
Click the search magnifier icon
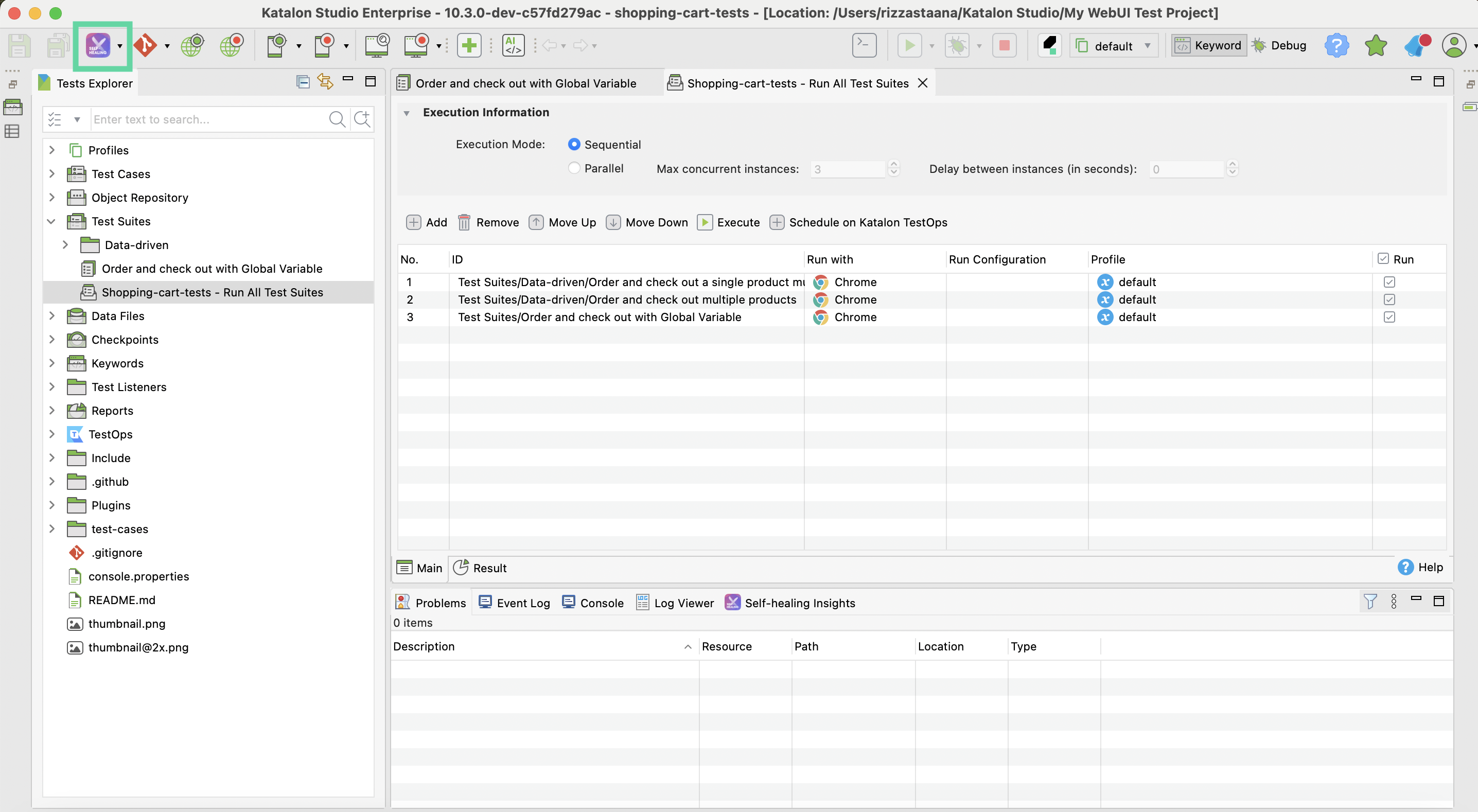[x=338, y=119]
